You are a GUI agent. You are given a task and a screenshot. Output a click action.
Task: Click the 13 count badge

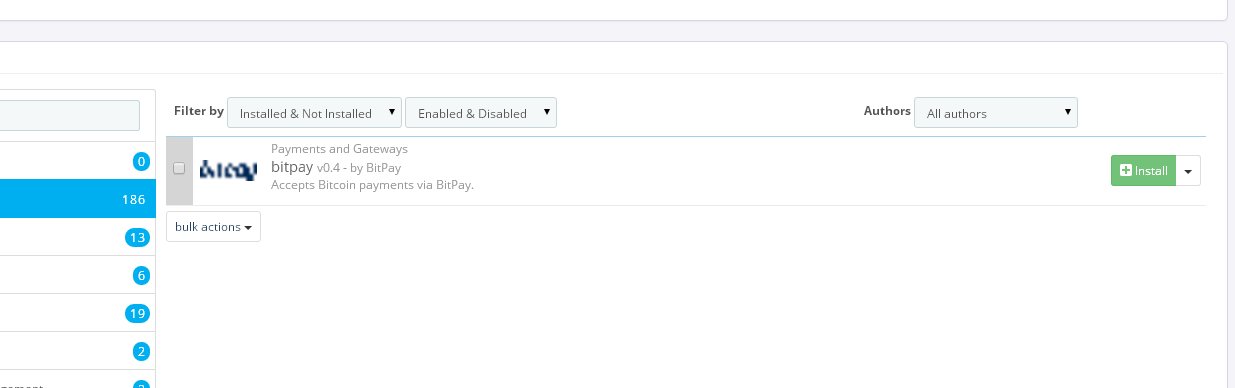click(137, 237)
